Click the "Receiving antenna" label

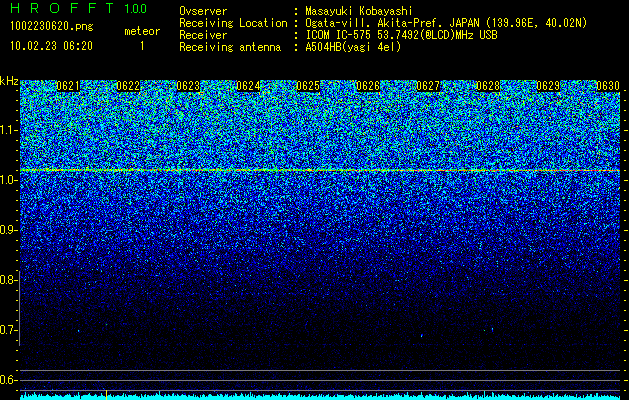point(230,47)
